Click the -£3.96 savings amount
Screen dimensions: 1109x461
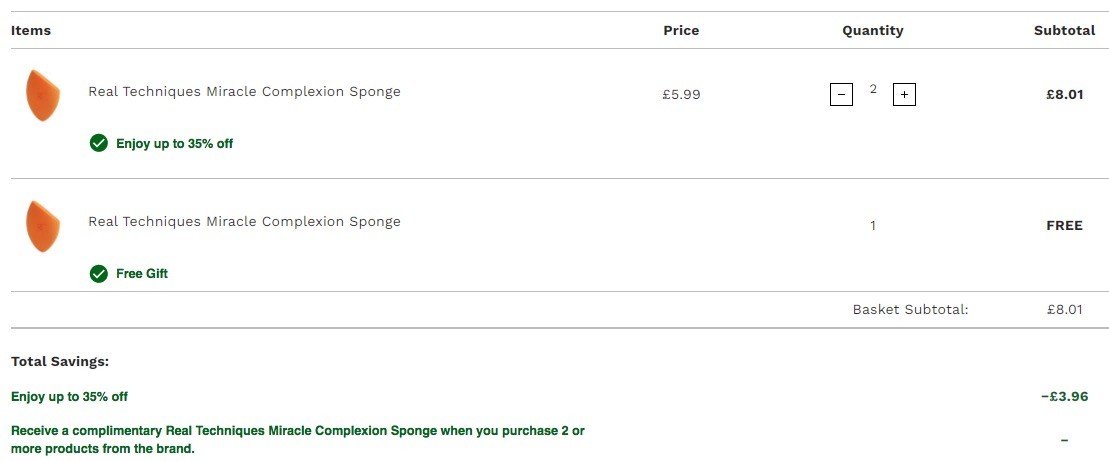click(x=1064, y=397)
